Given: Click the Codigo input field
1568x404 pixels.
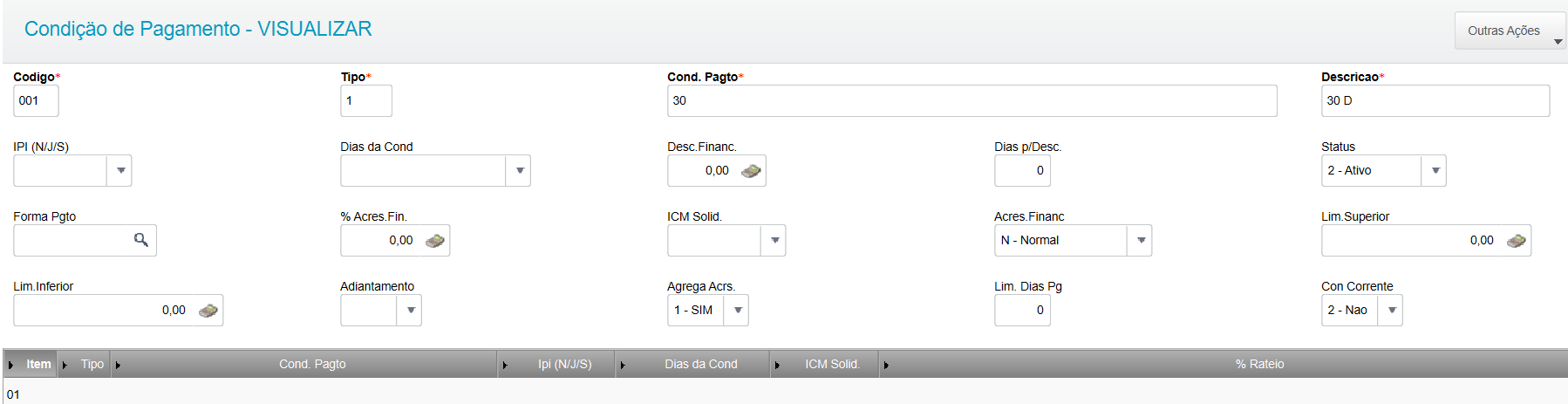Looking at the screenshot, I should 36,101.
